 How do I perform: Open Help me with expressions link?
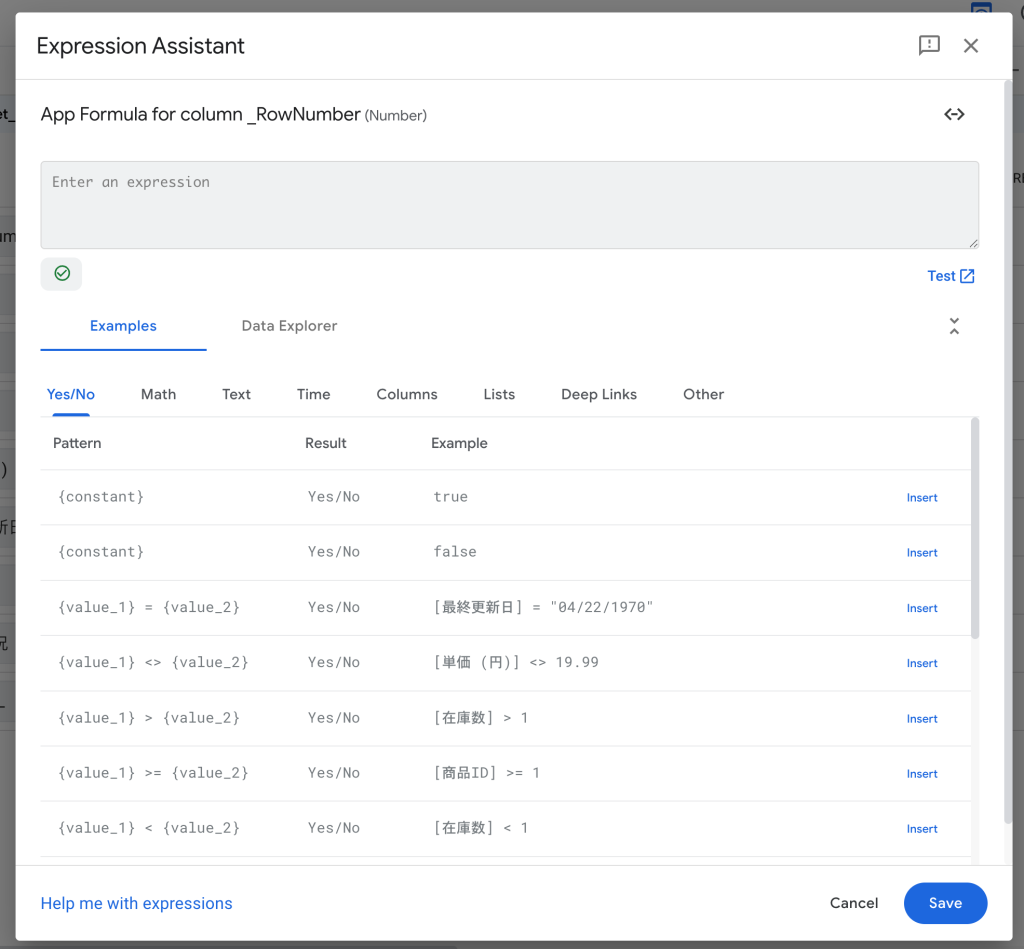pyautogui.click(x=136, y=903)
